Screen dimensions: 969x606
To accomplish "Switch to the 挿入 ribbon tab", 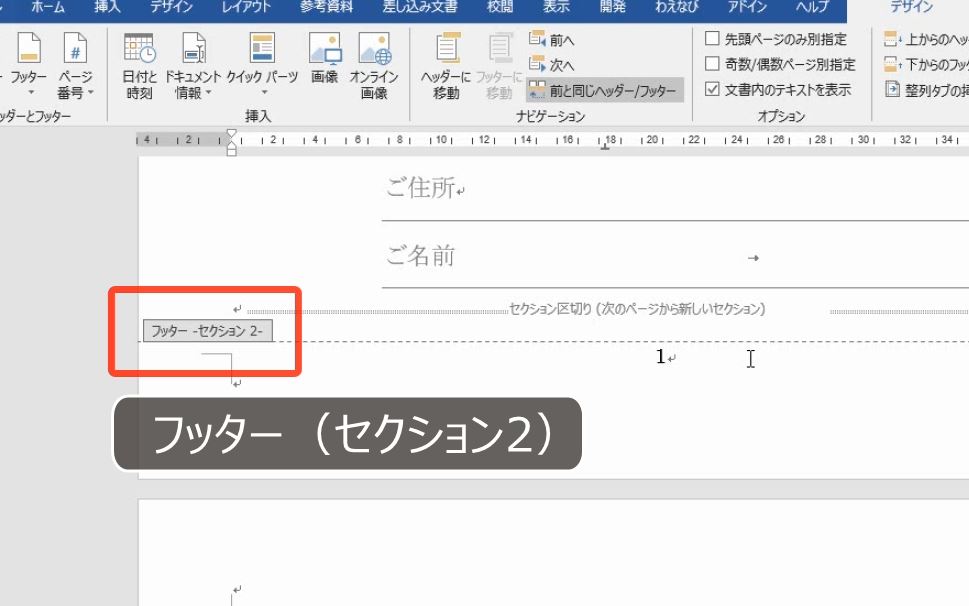I will click(106, 7).
